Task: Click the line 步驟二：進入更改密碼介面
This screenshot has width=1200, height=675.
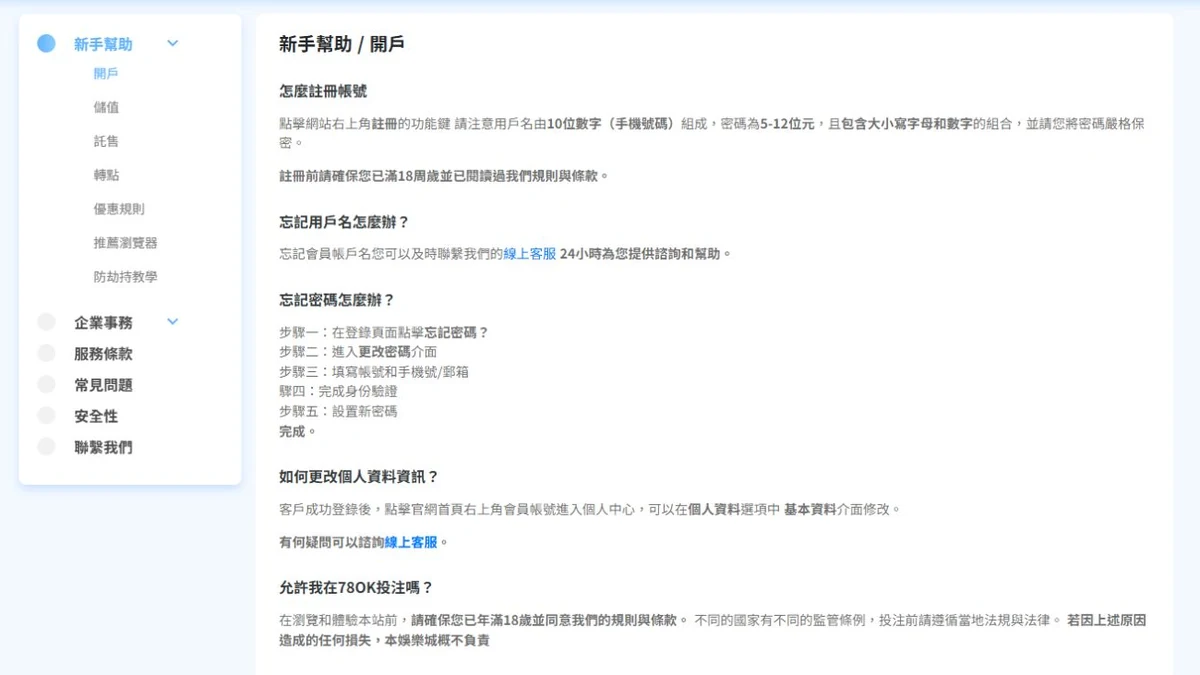Action: click(x=358, y=352)
